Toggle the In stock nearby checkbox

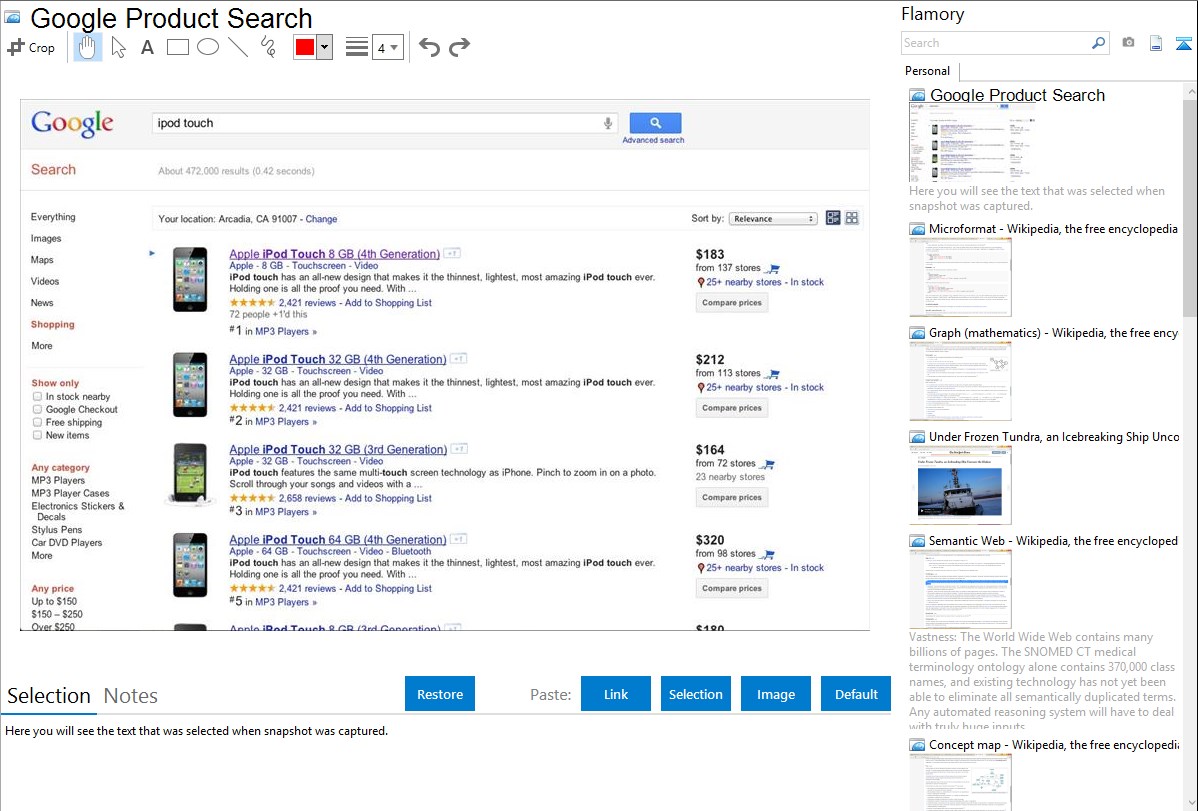(37, 397)
